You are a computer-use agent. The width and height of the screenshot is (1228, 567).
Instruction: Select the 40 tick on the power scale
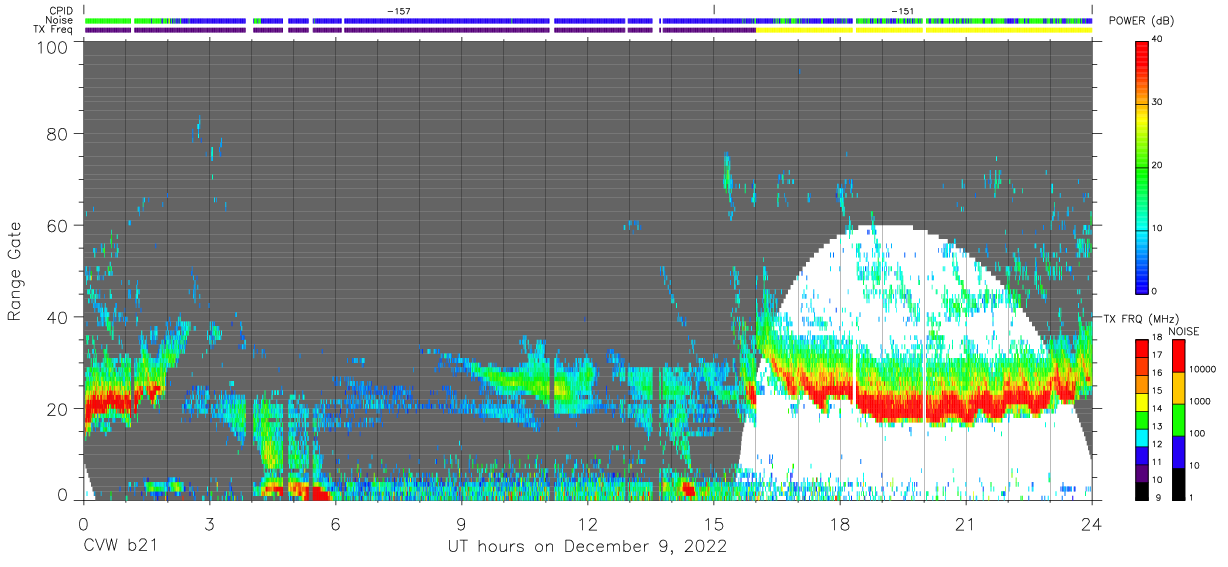(1159, 40)
